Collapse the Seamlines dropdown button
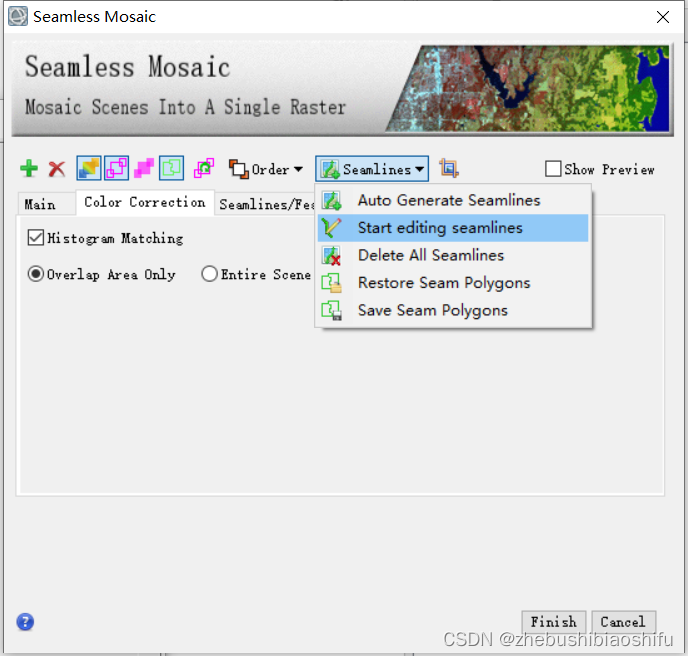Image resolution: width=688 pixels, height=656 pixels. 372,169
